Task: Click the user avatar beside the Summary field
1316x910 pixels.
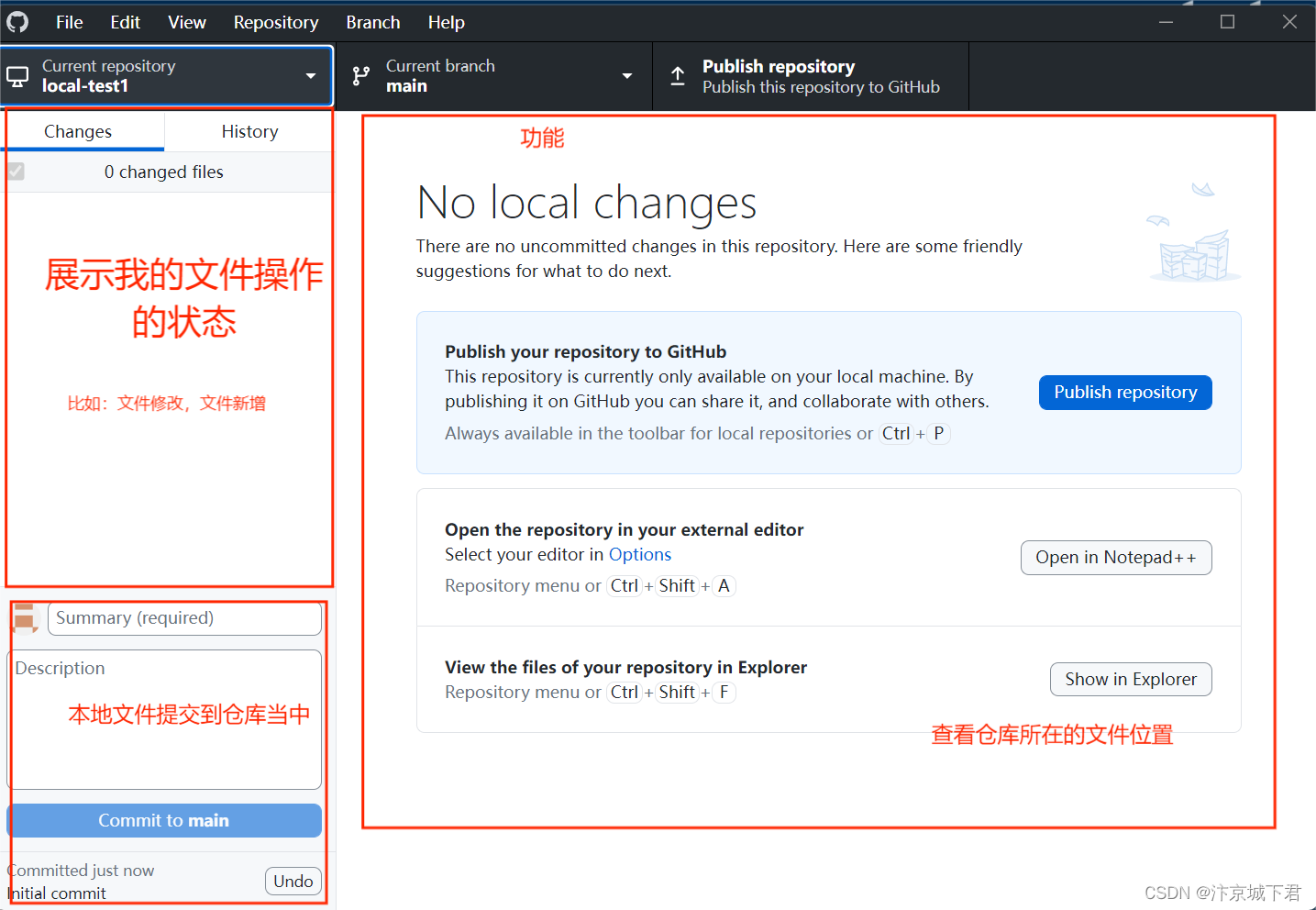Action: [x=25, y=618]
